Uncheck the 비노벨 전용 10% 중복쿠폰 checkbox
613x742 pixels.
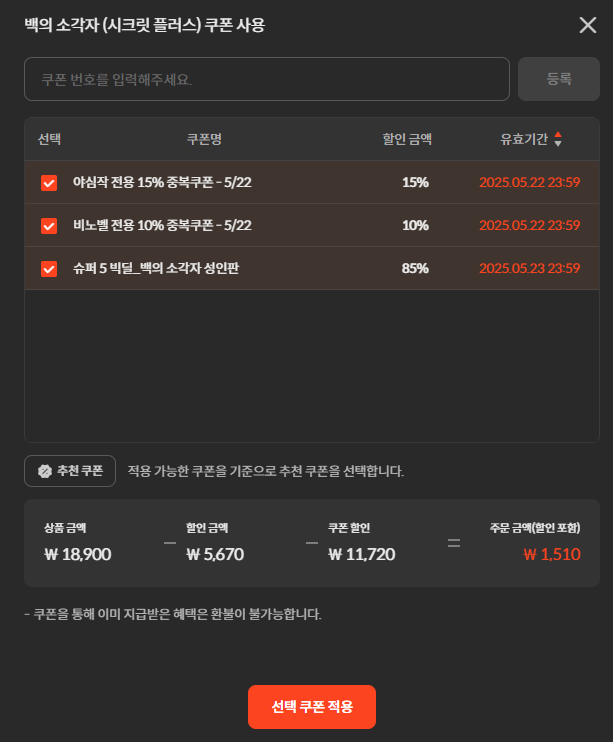point(49,226)
